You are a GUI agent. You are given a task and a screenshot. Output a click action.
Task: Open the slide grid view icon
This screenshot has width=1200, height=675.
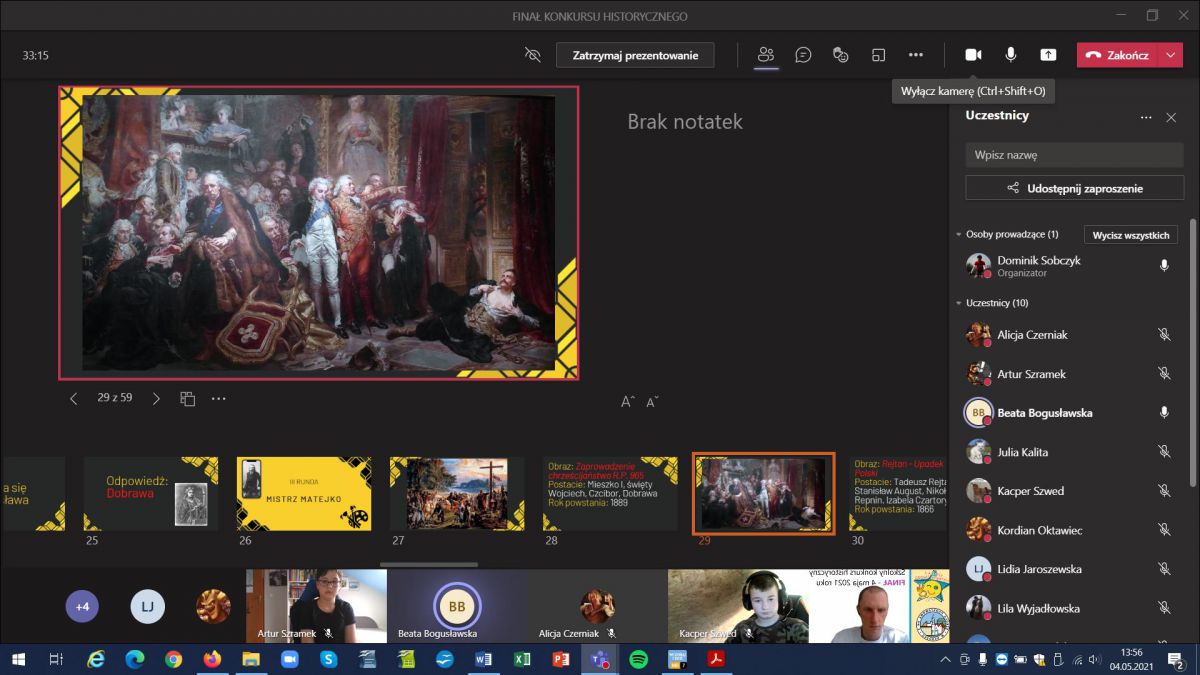pos(187,398)
